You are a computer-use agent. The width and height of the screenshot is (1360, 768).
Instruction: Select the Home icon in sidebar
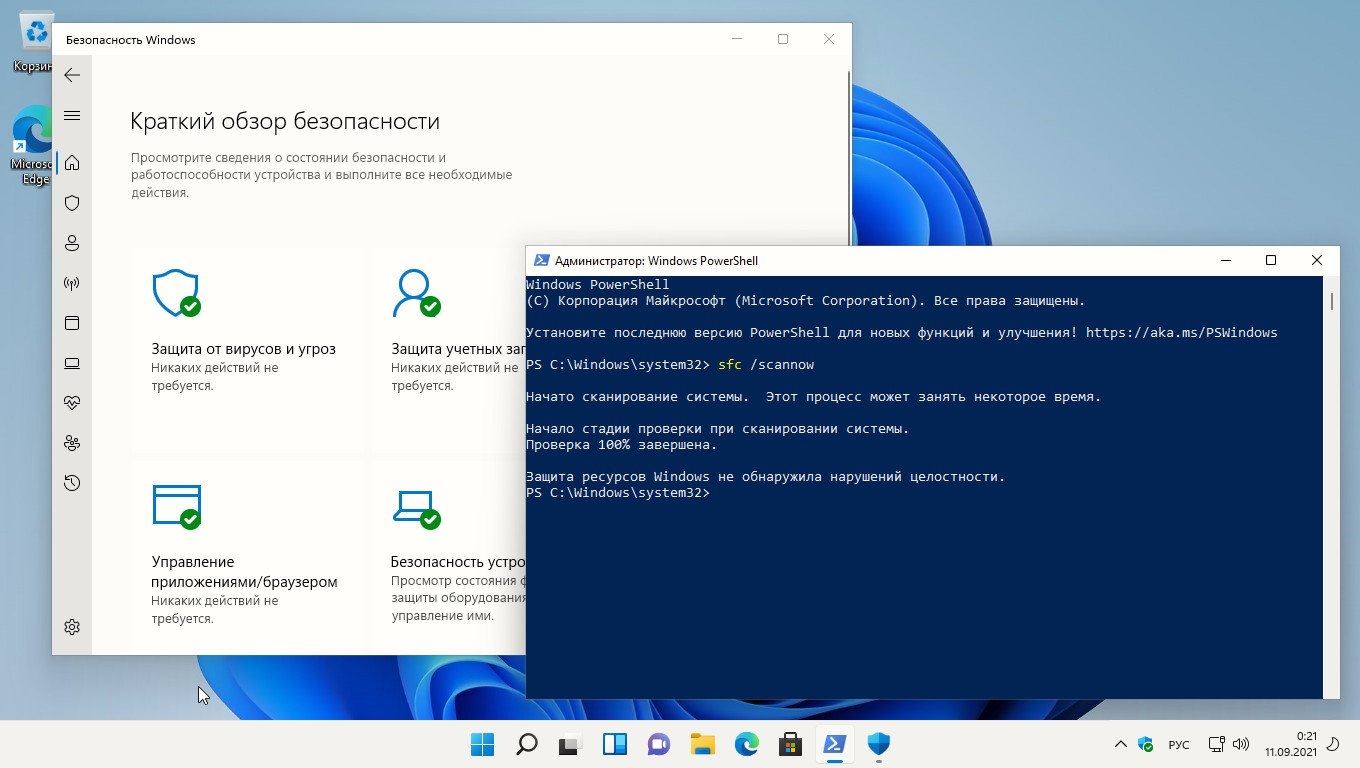click(72, 163)
